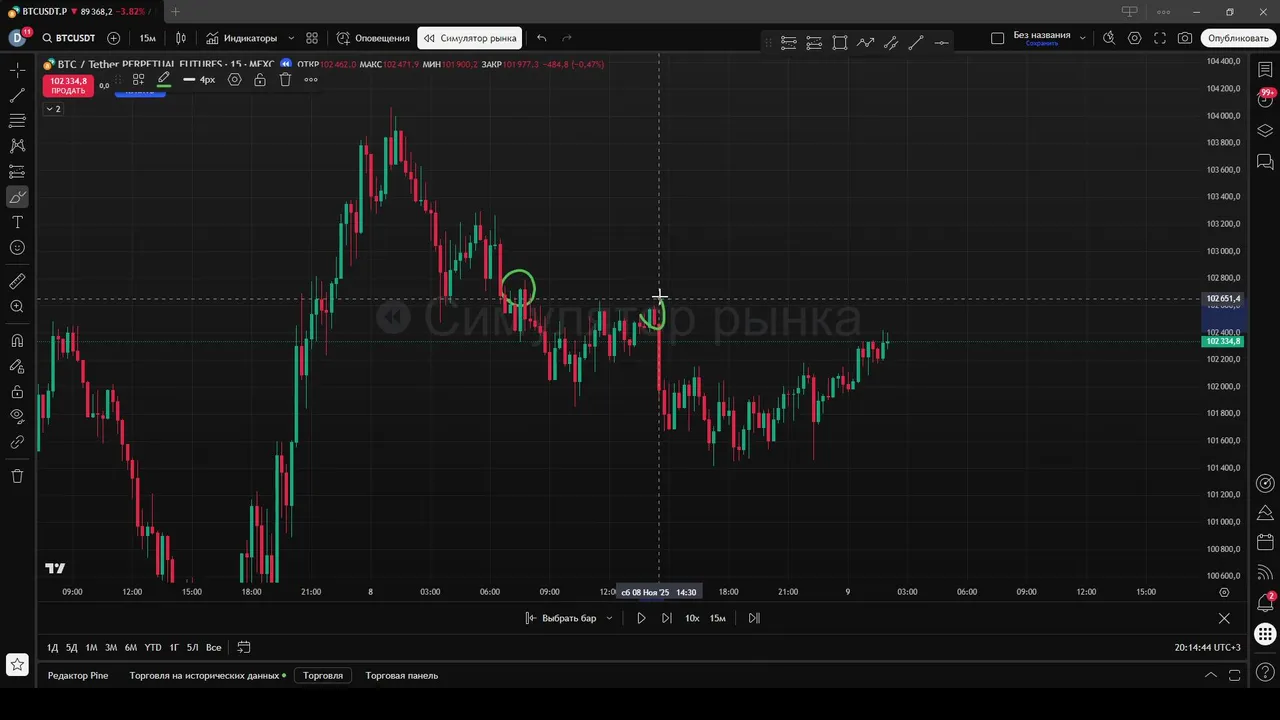Open Выбрать бар select bar dropdown
This screenshot has height=720, width=1280.
[568, 618]
